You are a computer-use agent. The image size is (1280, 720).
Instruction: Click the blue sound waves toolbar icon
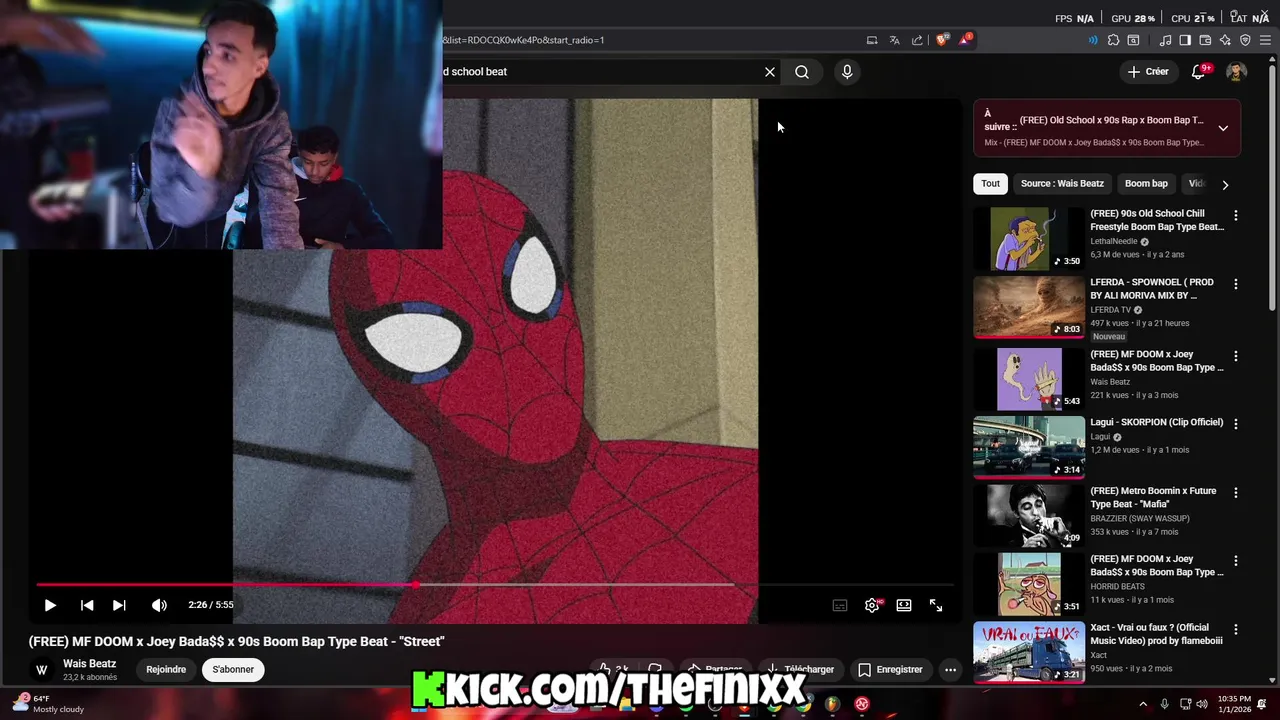pos(1092,40)
